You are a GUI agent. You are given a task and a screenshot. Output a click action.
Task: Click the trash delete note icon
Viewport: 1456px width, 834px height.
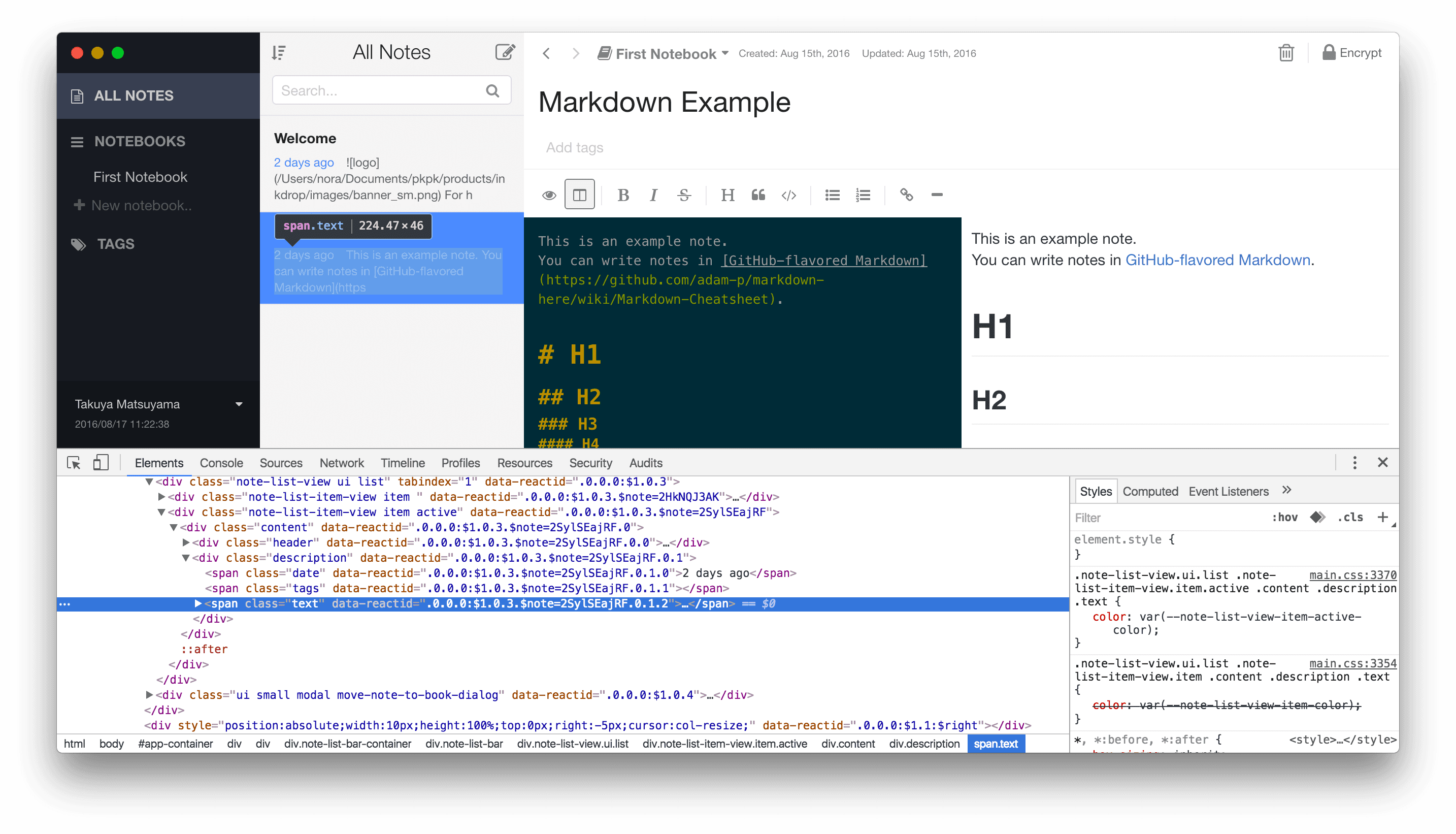[x=1285, y=53]
